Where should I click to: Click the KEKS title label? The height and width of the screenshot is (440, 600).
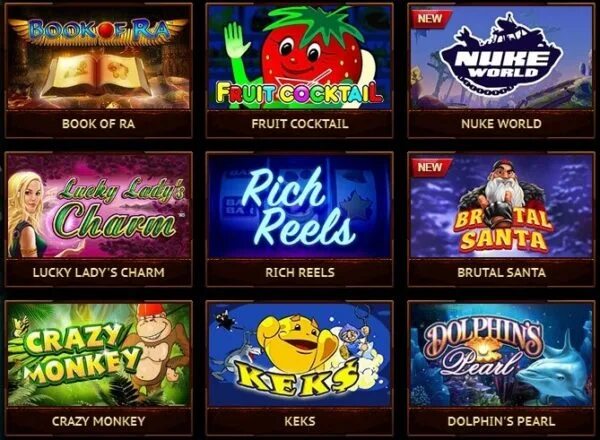[300, 421]
